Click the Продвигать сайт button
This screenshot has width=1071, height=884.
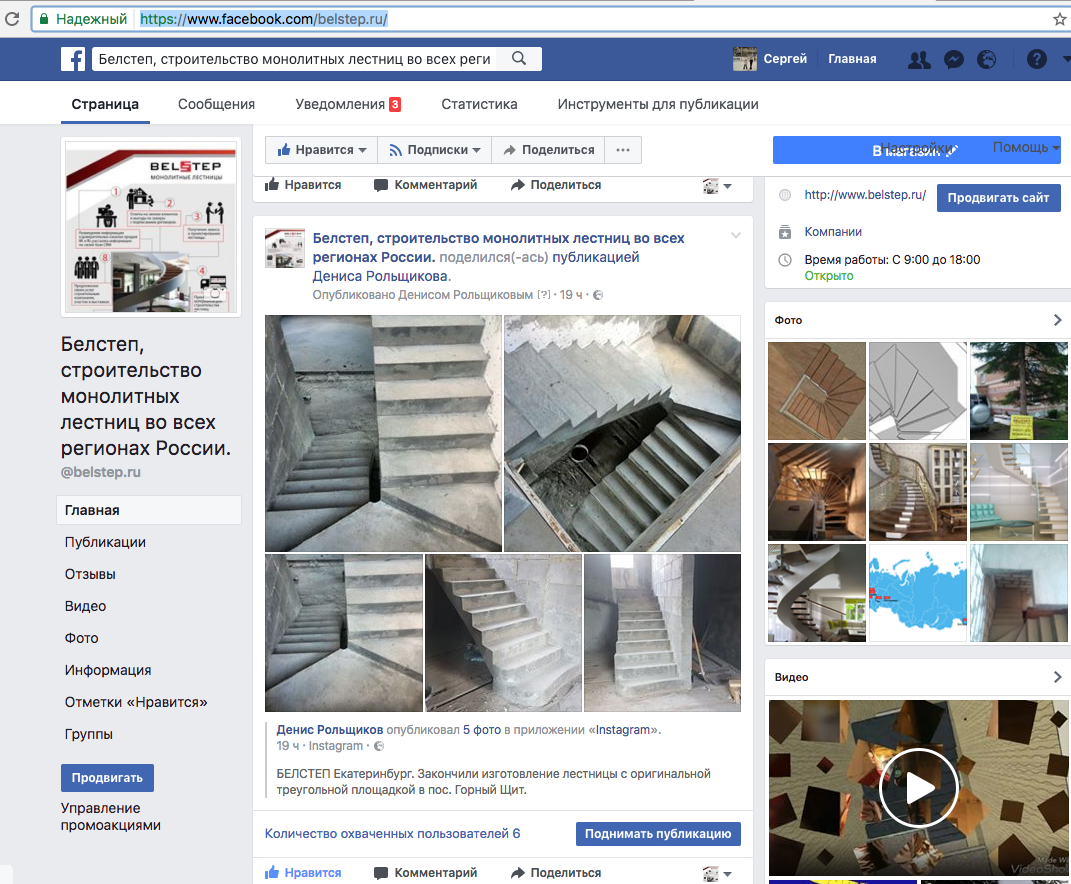(x=997, y=198)
